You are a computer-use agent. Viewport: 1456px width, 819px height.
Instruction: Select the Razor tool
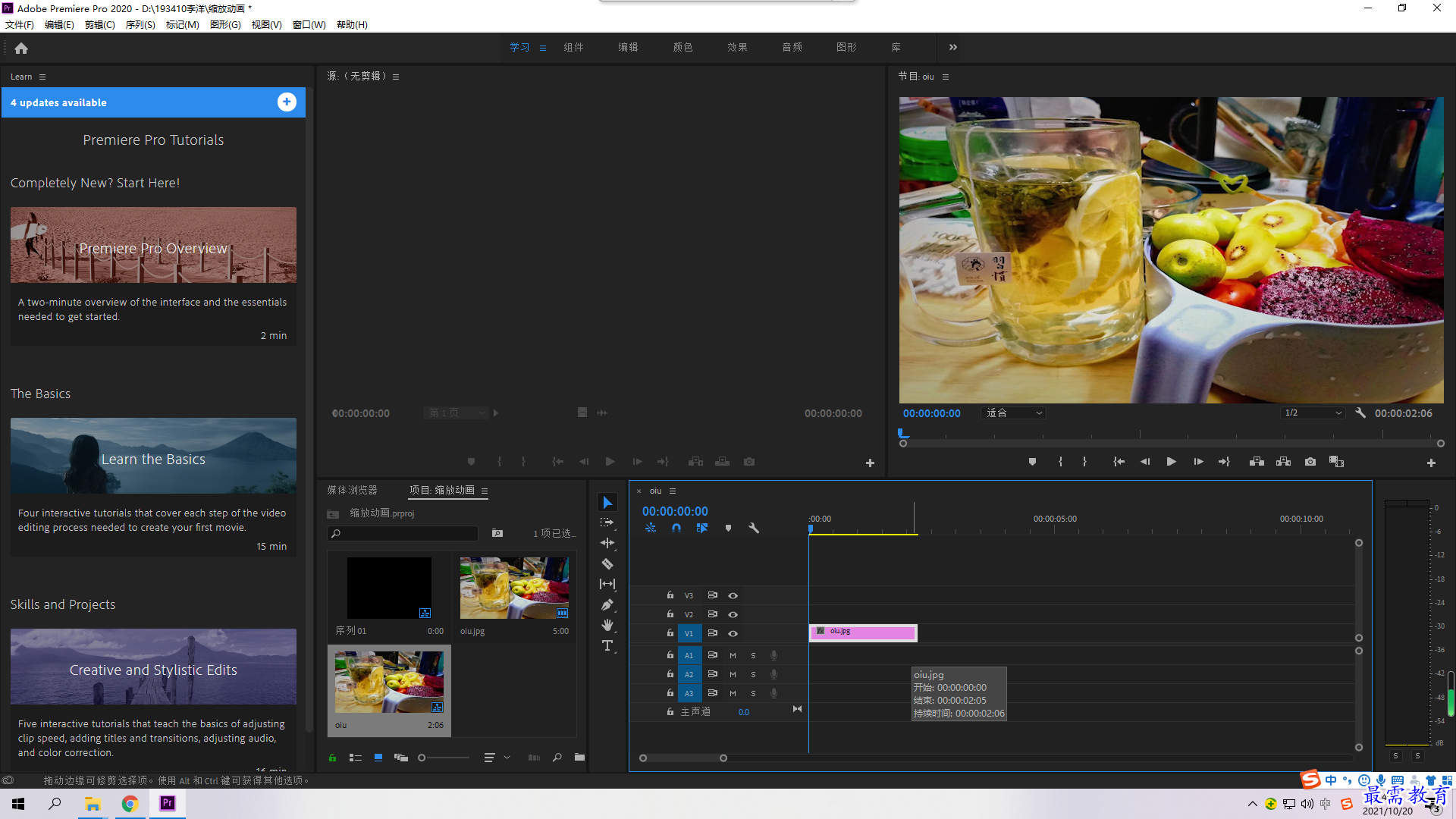607,563
